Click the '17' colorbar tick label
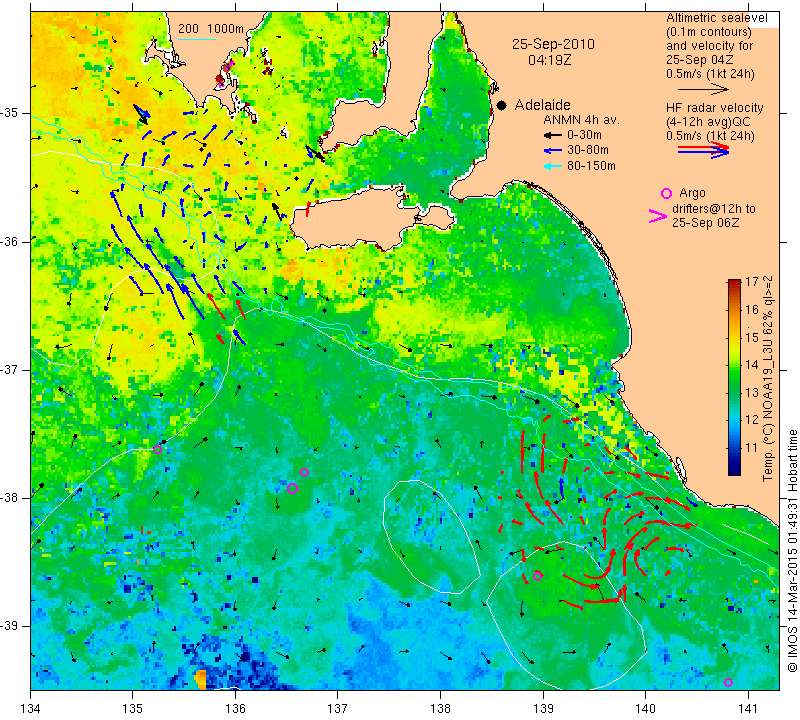 pyautogui.click(x=753, y=283)
